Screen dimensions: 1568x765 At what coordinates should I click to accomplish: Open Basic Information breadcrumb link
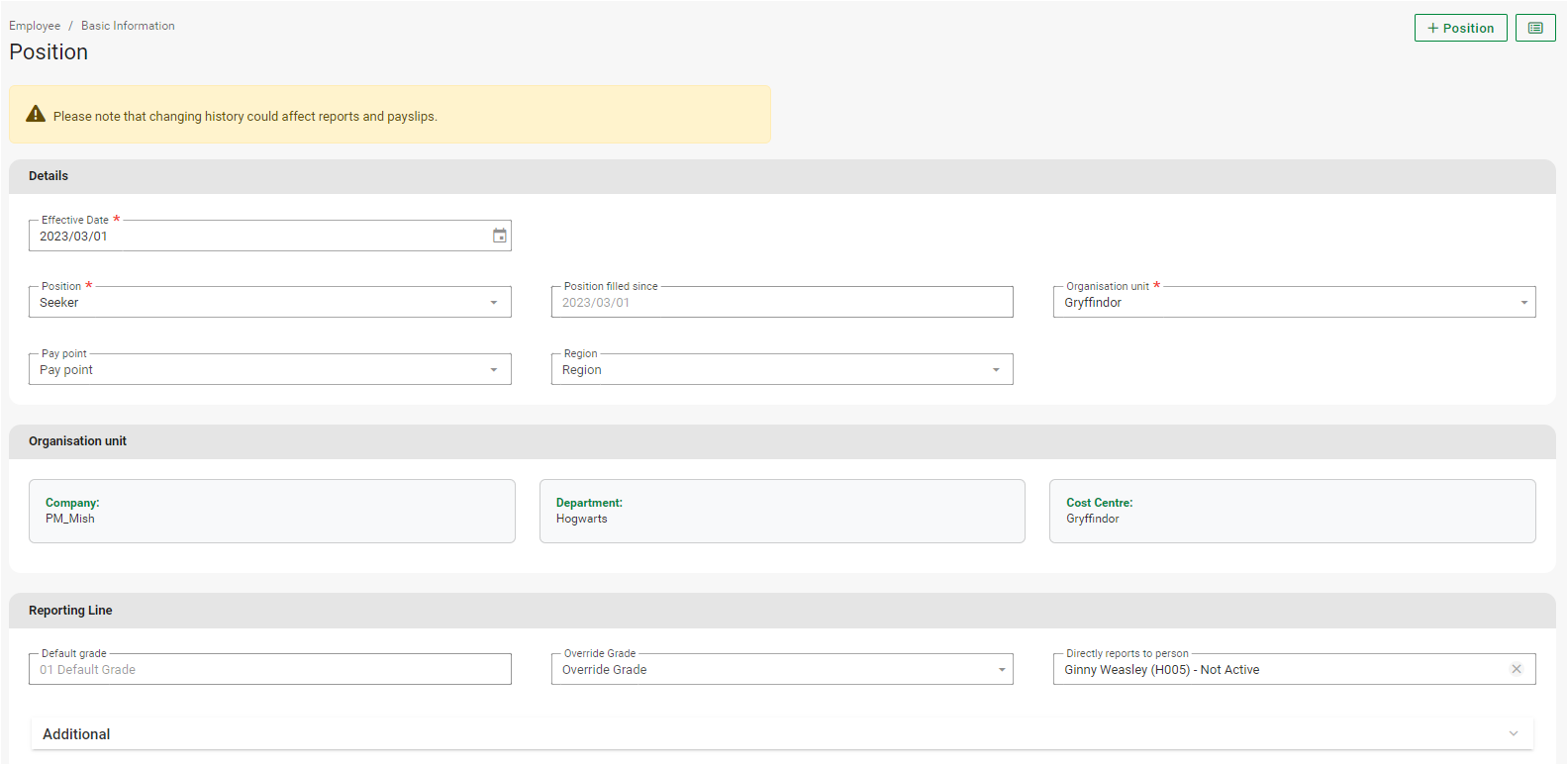pos(128,26)
